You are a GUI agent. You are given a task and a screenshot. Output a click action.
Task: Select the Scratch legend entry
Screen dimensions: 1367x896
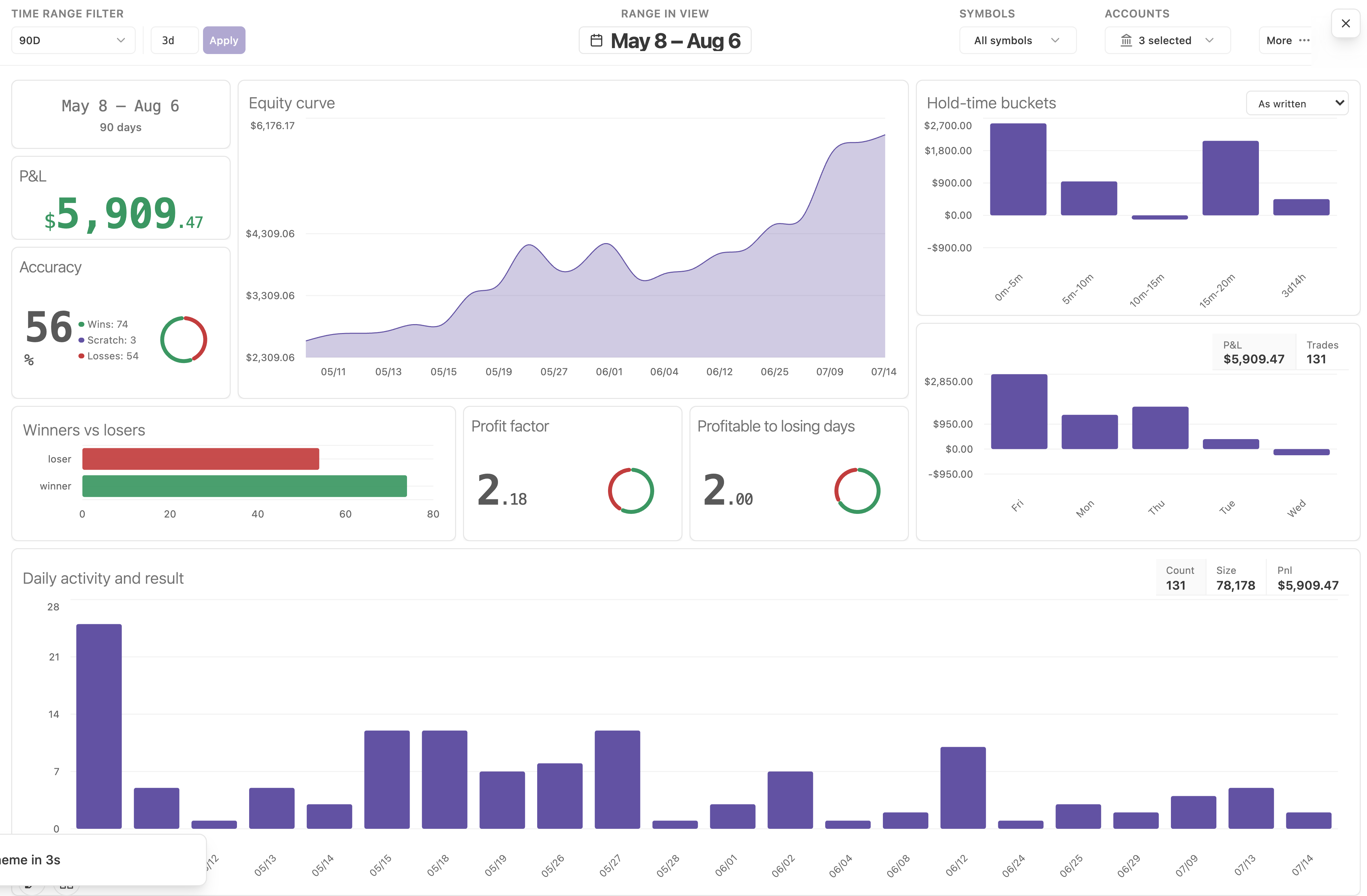(107, 340)
